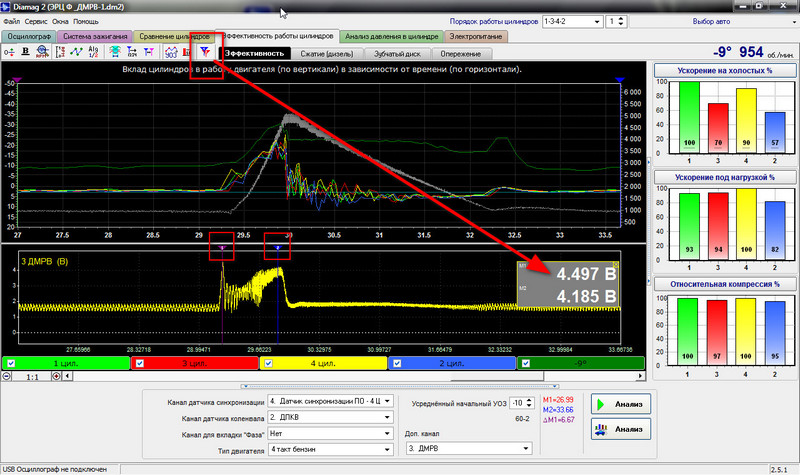Click the Анализ button with bar-chart icon
800x475 pixels.
click(x=620, y=429)
